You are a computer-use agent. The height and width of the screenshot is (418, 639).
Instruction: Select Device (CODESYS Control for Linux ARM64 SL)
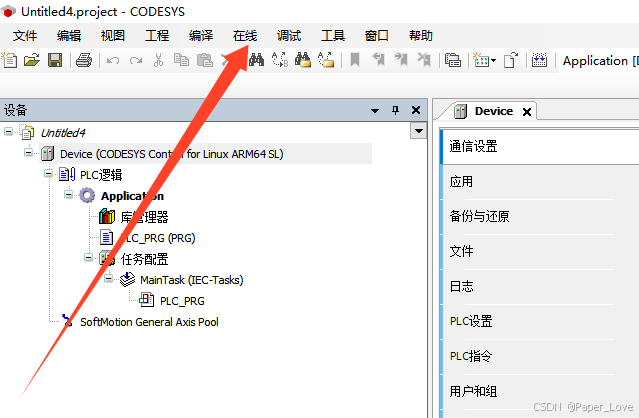[x=172, y=154]
